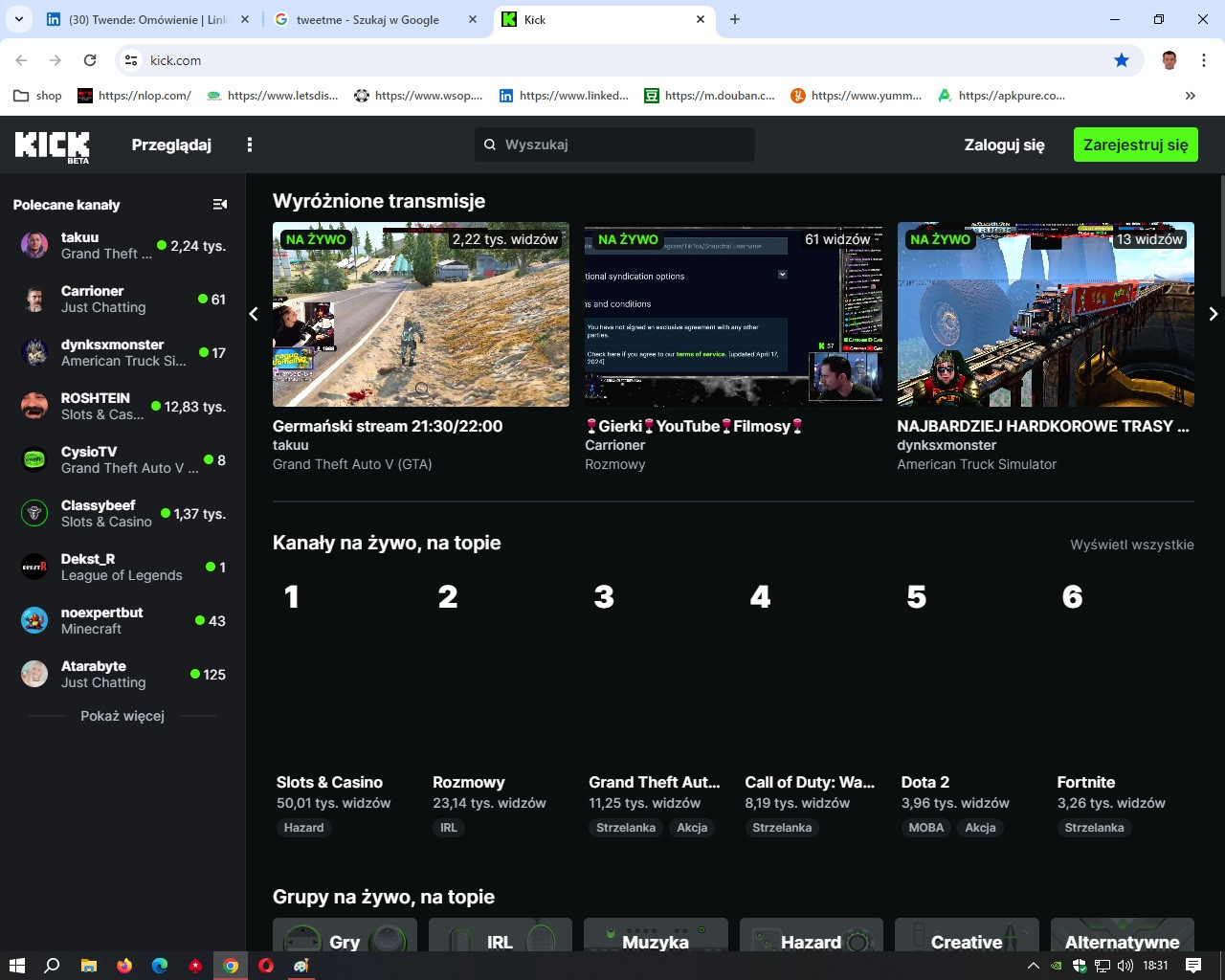Open a new browser tab
Screen dimensions: 1225x980
pyautogui.click(x=734, y=19)
